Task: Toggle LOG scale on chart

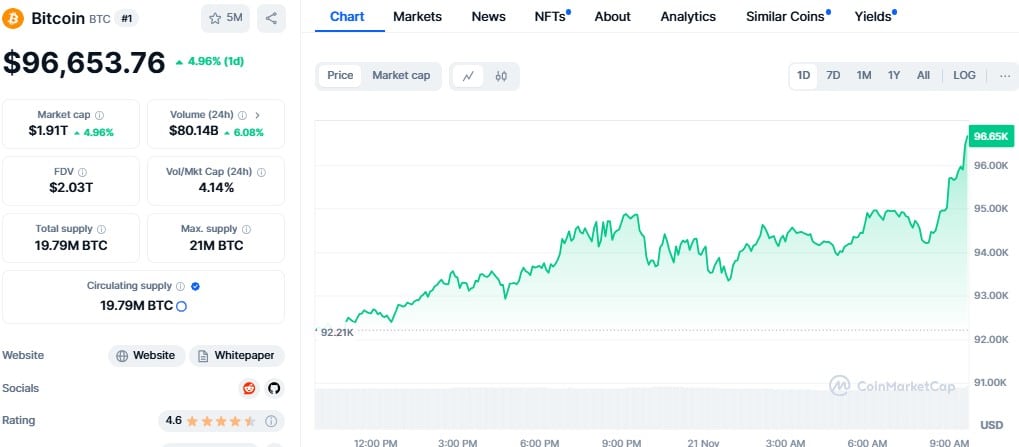Action: pyautogui.click(x=964, y=75)
